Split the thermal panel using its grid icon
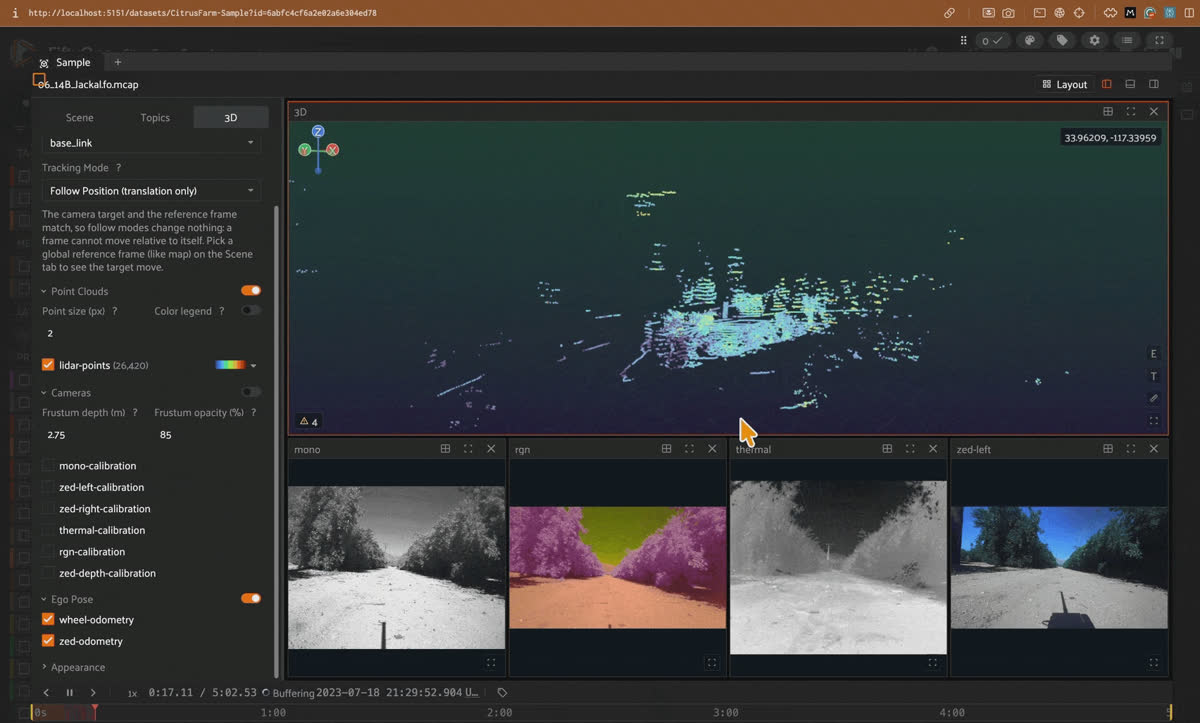 [887, 449]
